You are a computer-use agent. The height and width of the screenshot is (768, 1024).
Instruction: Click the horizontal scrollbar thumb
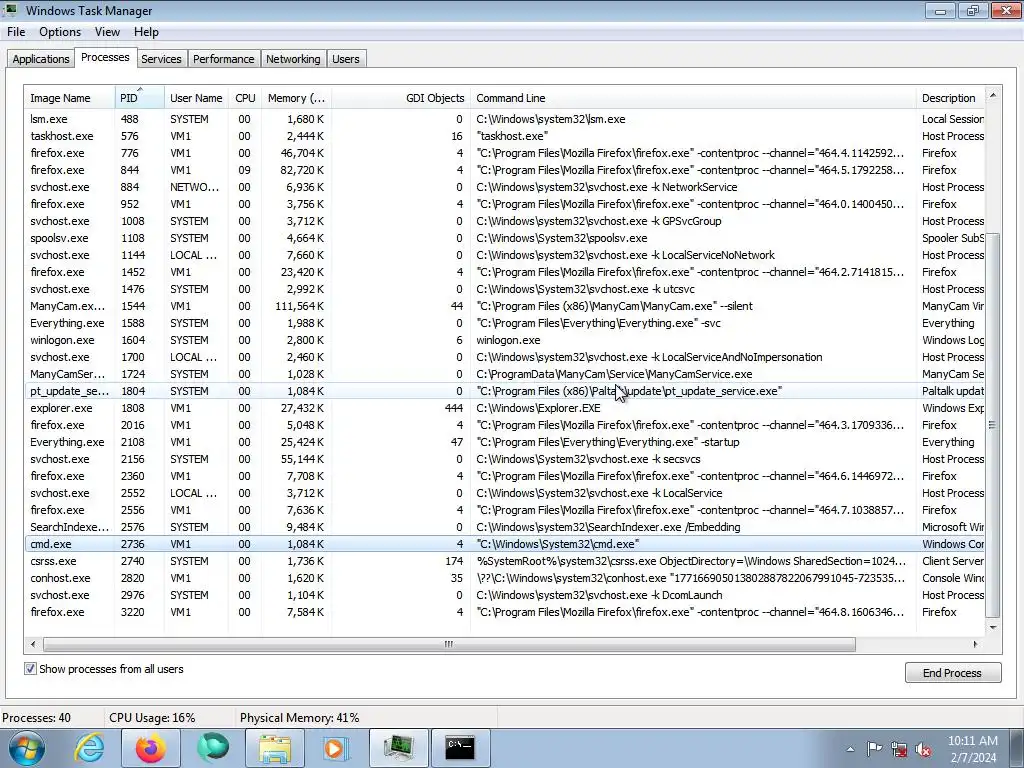pyautogui.click(x=449, y=645)
